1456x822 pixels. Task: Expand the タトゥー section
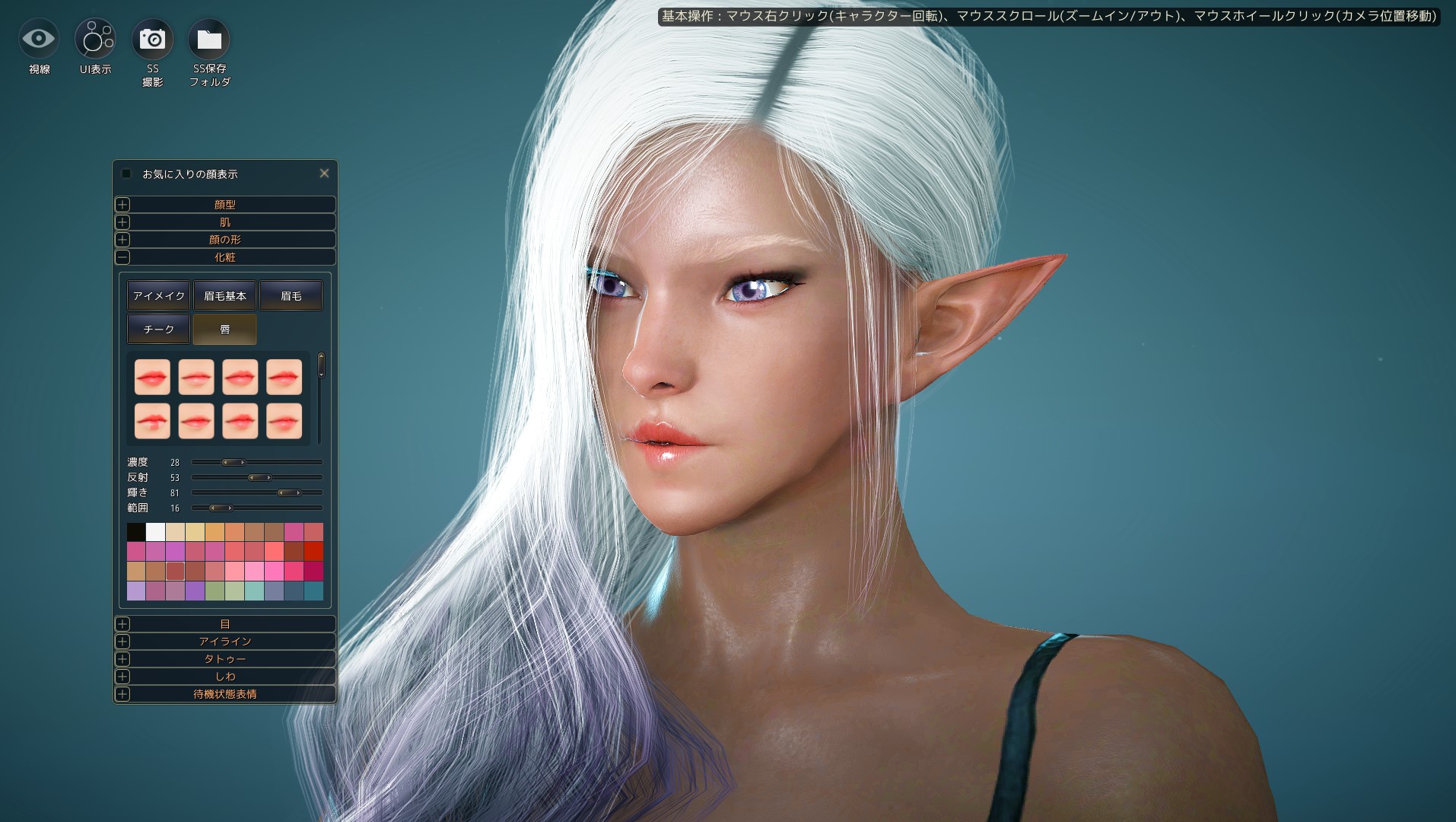point(225,659)
